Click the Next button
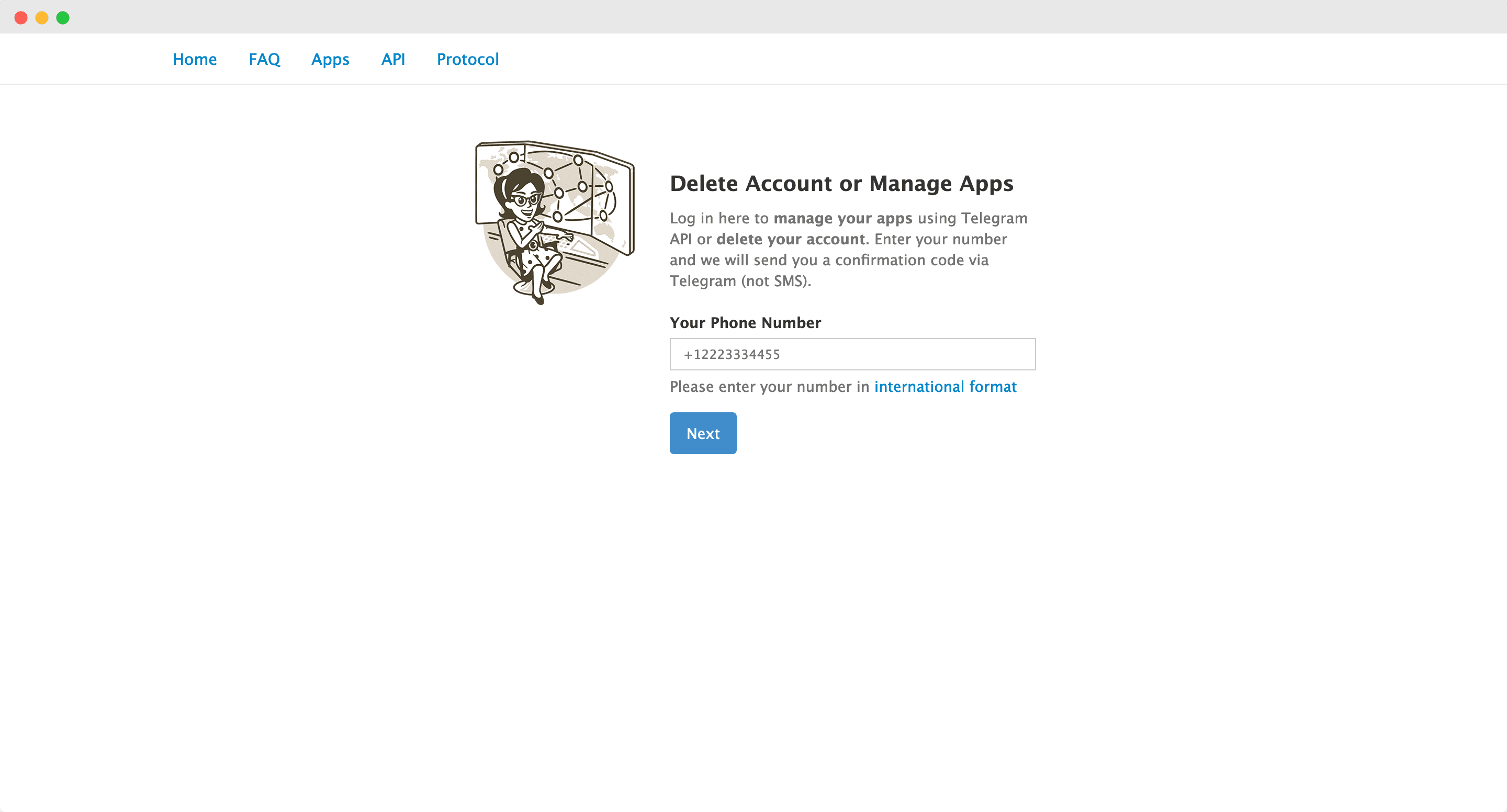The image size is (1507, 812). [x=703, y=433]
